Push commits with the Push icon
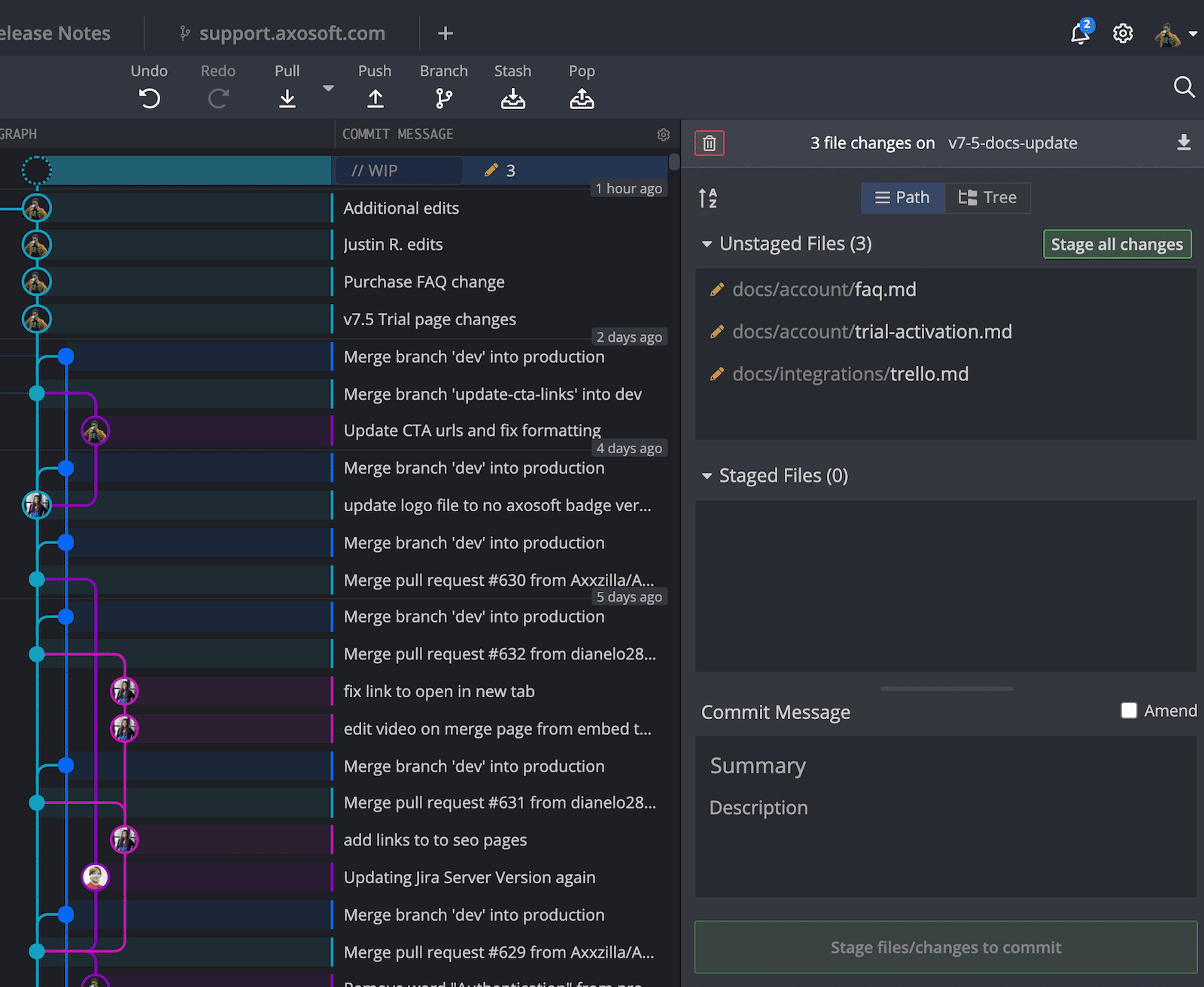Screen dimensions: 1204x987 375,98
